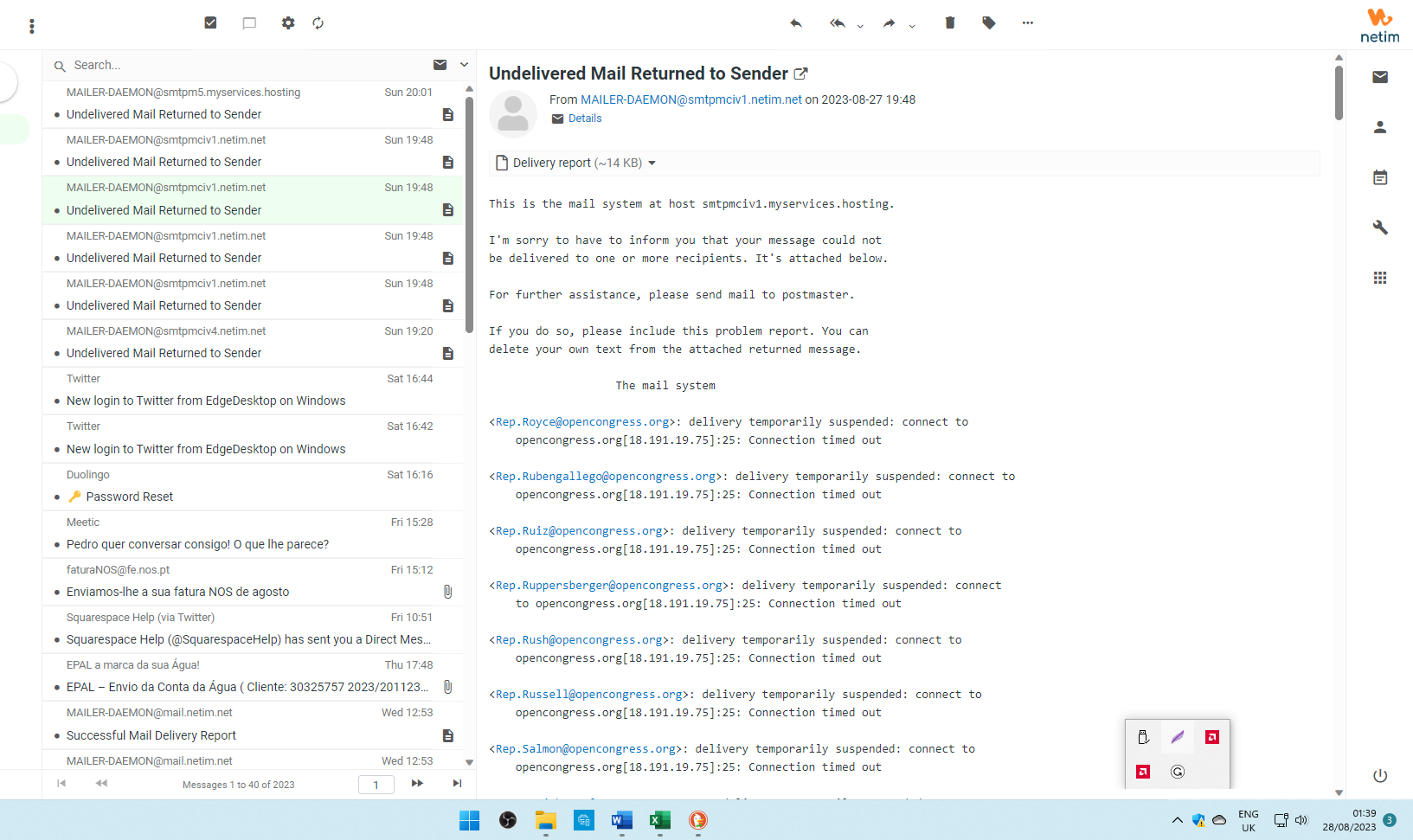Click the Rep.Royce@opencongress.org address
Image resolution: width=1413 pixels, height=840 pixels.
click(582, 422)
